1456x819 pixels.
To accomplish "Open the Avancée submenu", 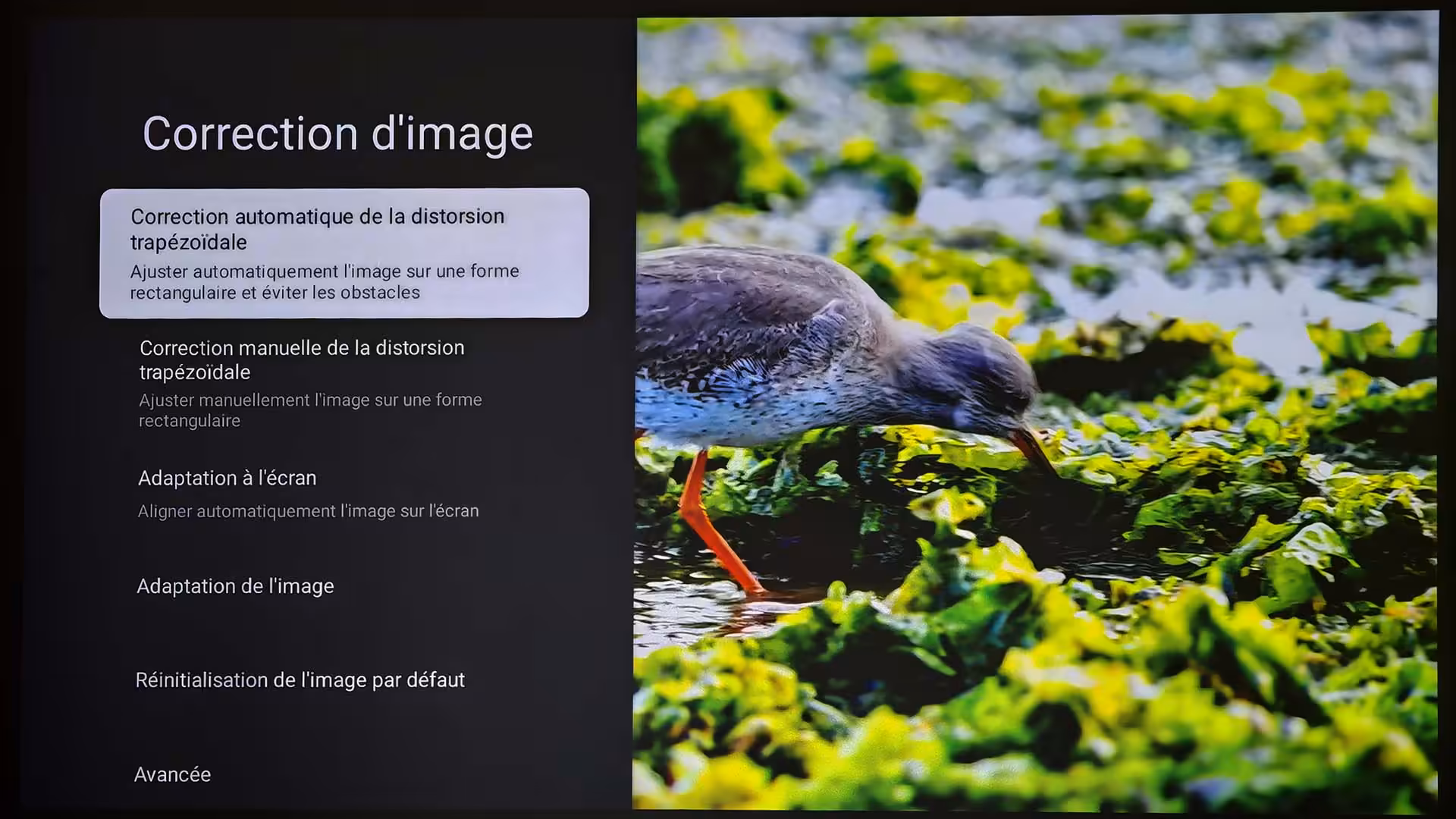I will 173,774.
